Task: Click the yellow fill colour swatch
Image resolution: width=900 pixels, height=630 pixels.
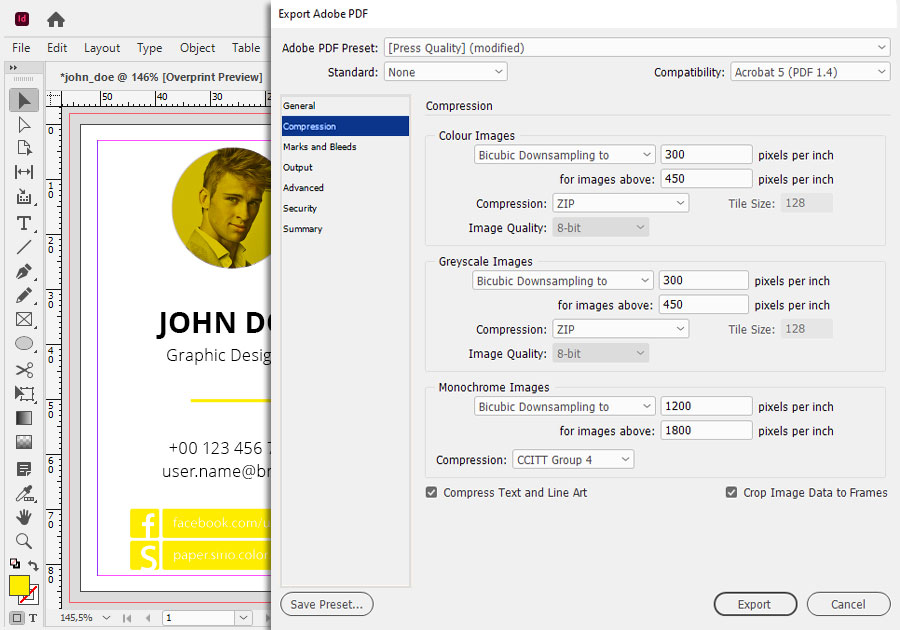Action: tap(19, 586)
